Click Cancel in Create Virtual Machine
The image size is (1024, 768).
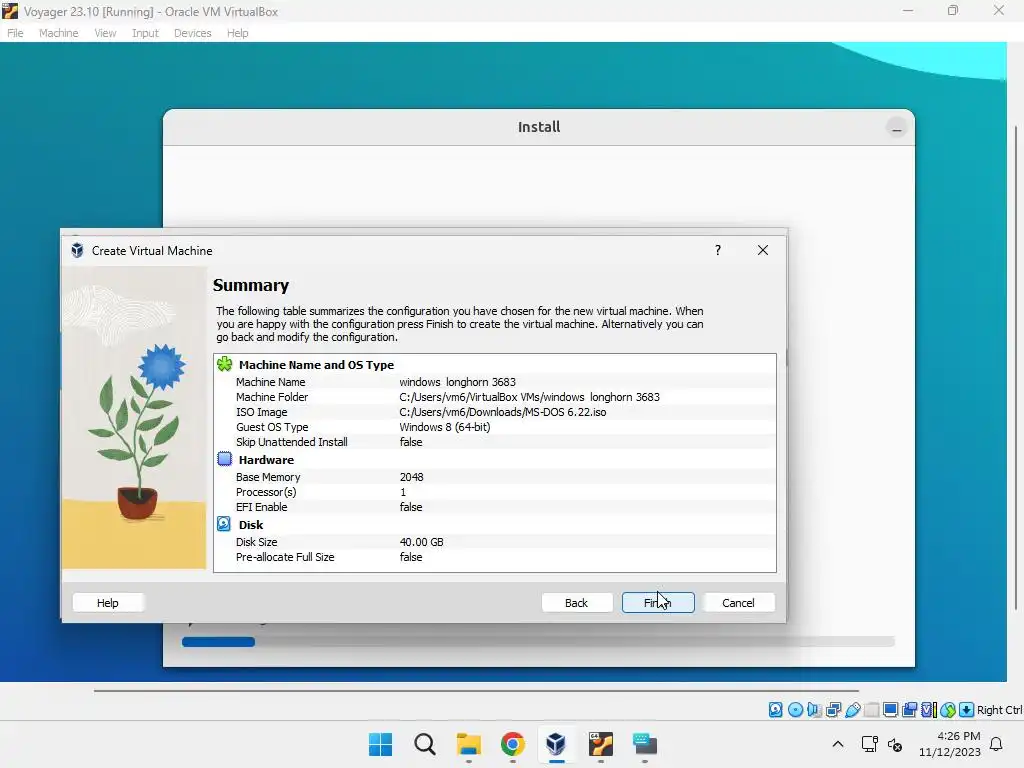tap(739, 603)
